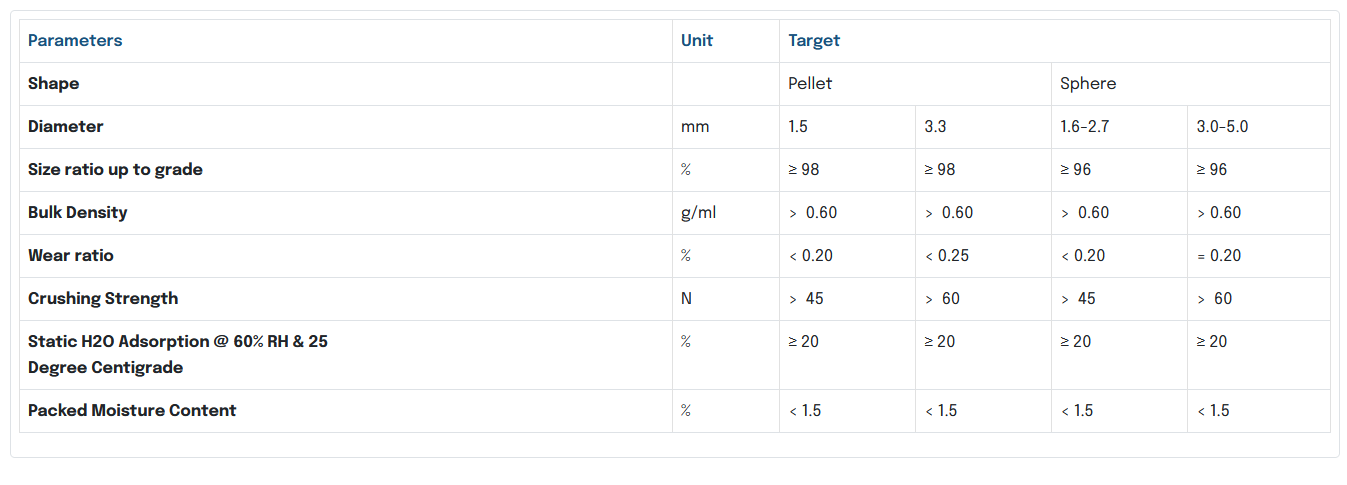Select the 3.3 diameter cell

[x=936, y=127]
